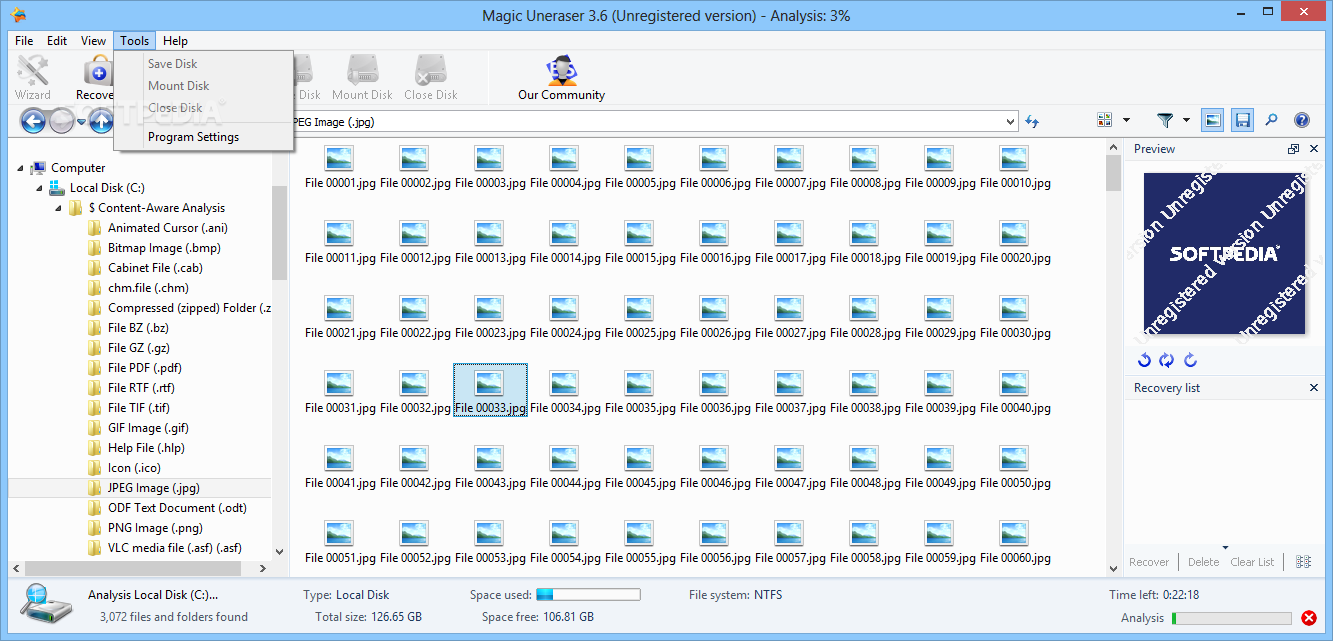This screenshot has height=641, width=1333.
Task: Close the Recovery list panel
Action: (1314, 388)
